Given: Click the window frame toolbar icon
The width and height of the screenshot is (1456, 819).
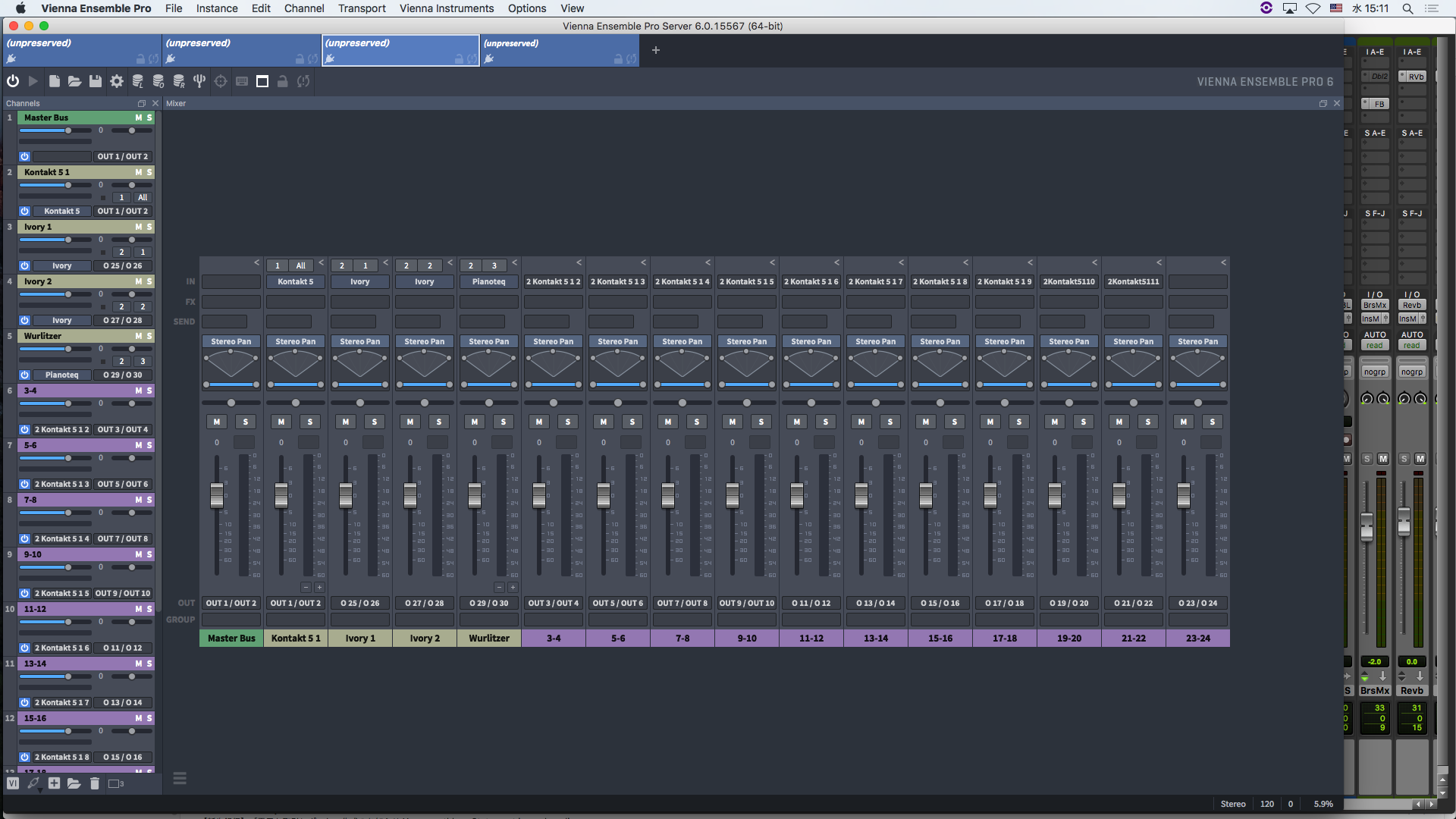Looking at the screenshot, I should click(262, 81).
